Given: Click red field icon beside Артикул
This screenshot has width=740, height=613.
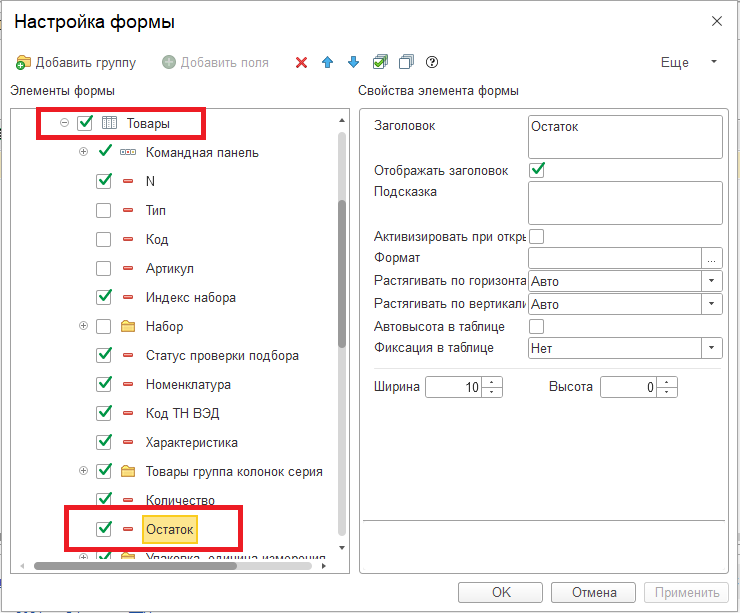Looking at the screenshot, I should (x=128, y=268).
